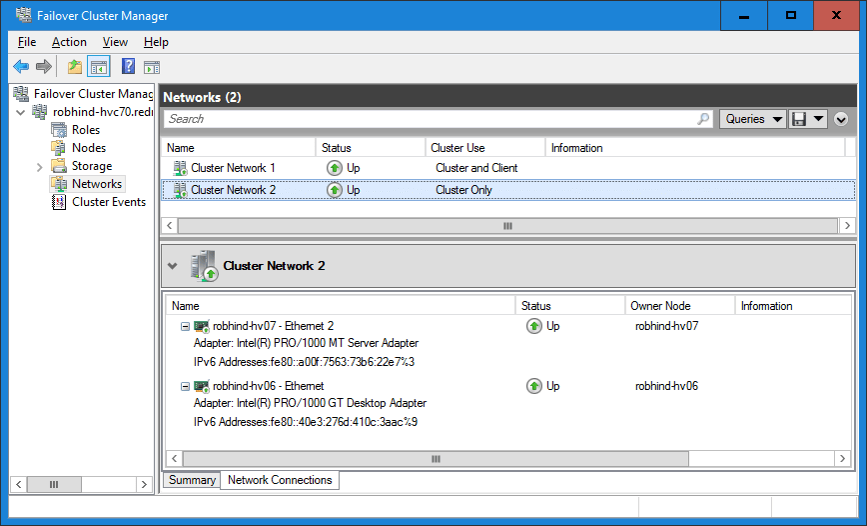The image size is (867, 526).
Task: Select the Failover Cluster Manager root node
Action: pyautogui.click(x=92, y=93)
